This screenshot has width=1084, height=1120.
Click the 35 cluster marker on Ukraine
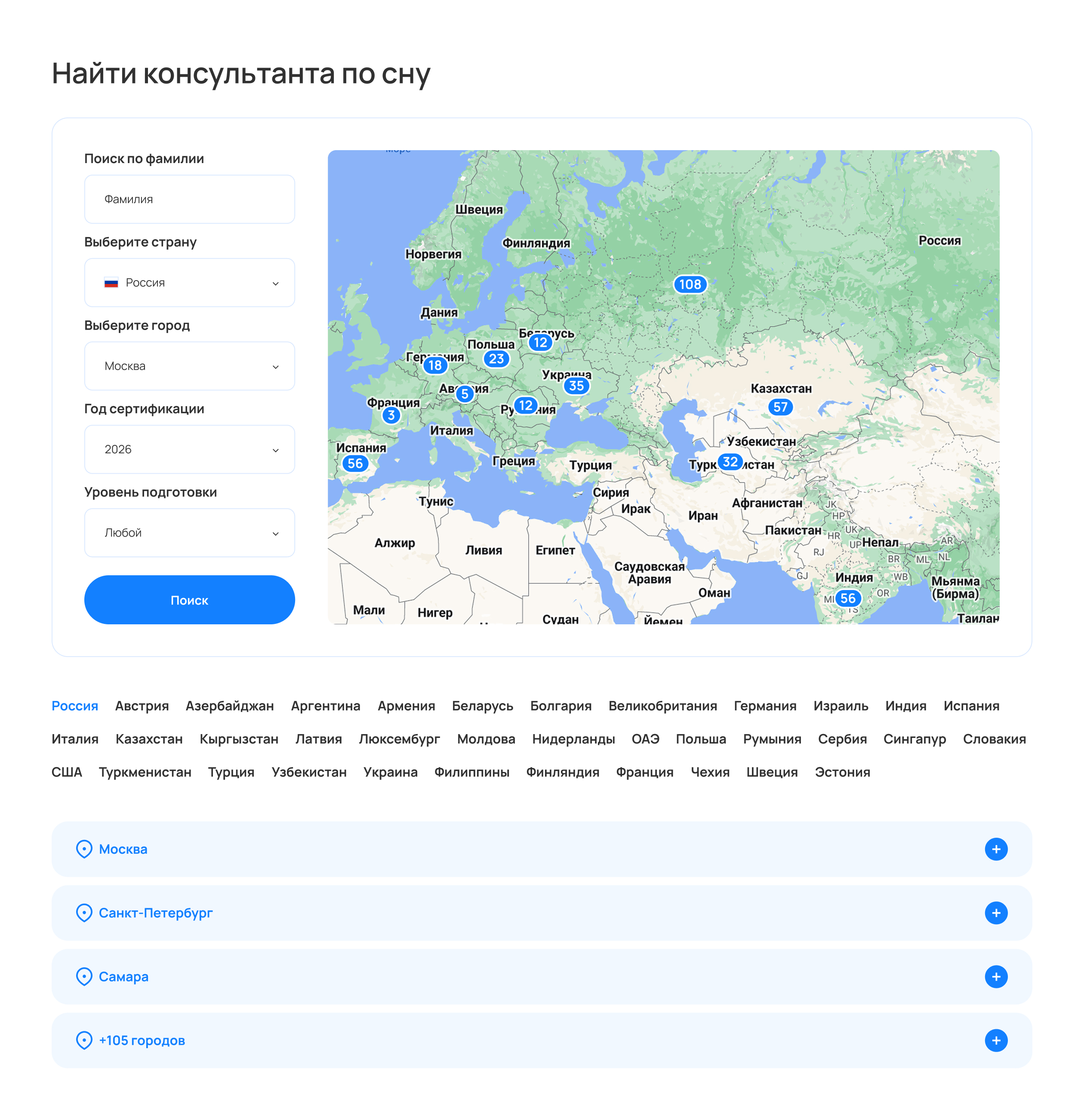click(576, 386)
